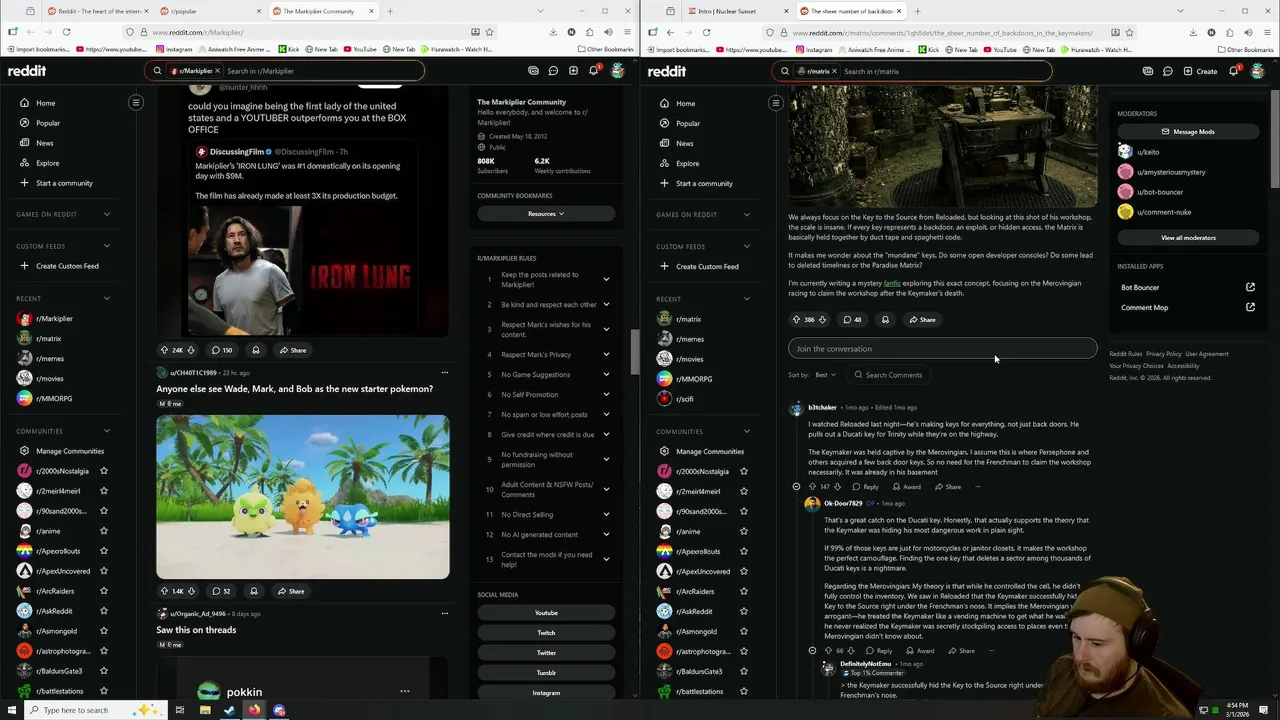Give award to the Iron Lung post

tap(256, 350)
